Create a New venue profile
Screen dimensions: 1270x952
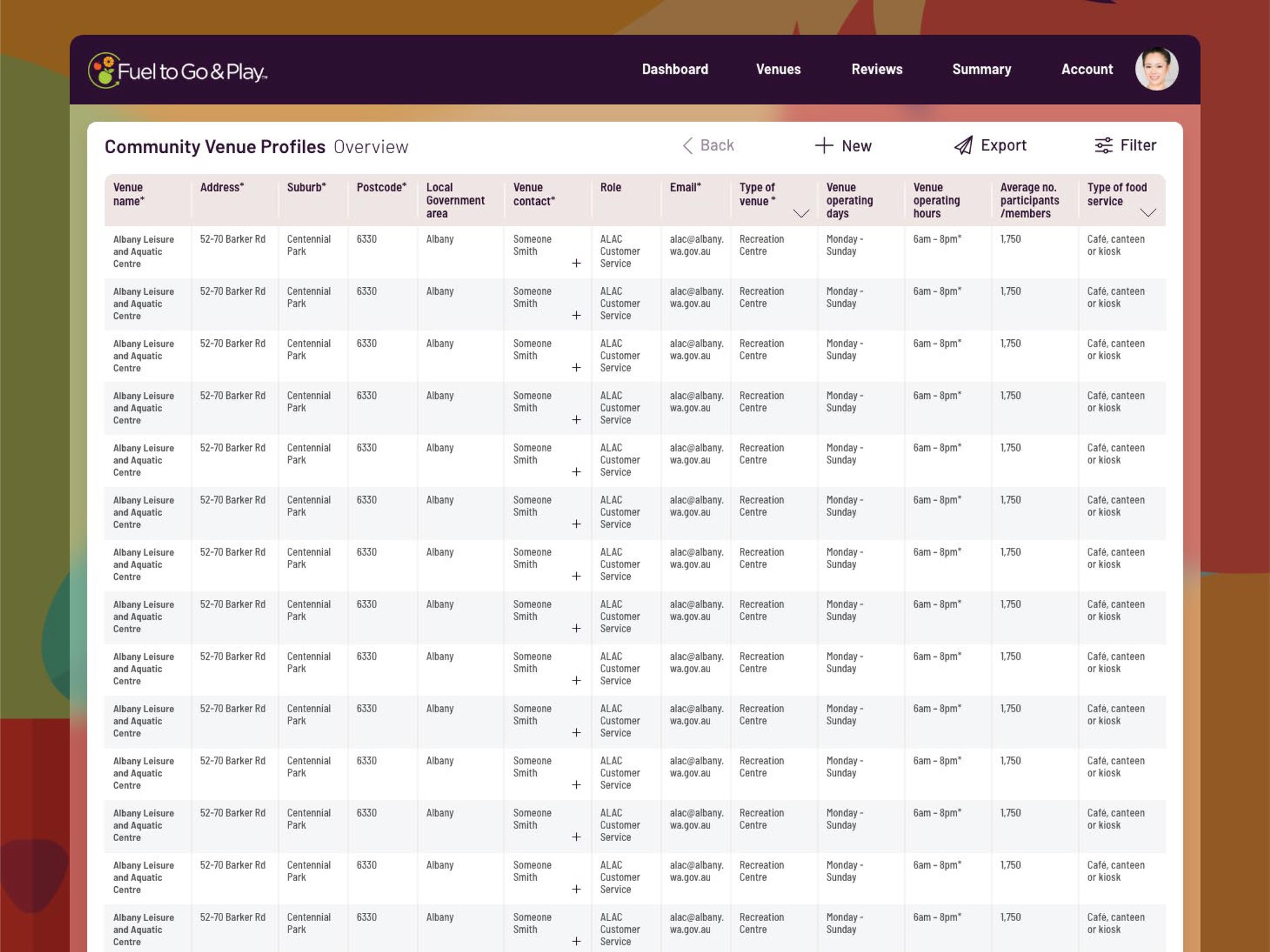(843, 146)
